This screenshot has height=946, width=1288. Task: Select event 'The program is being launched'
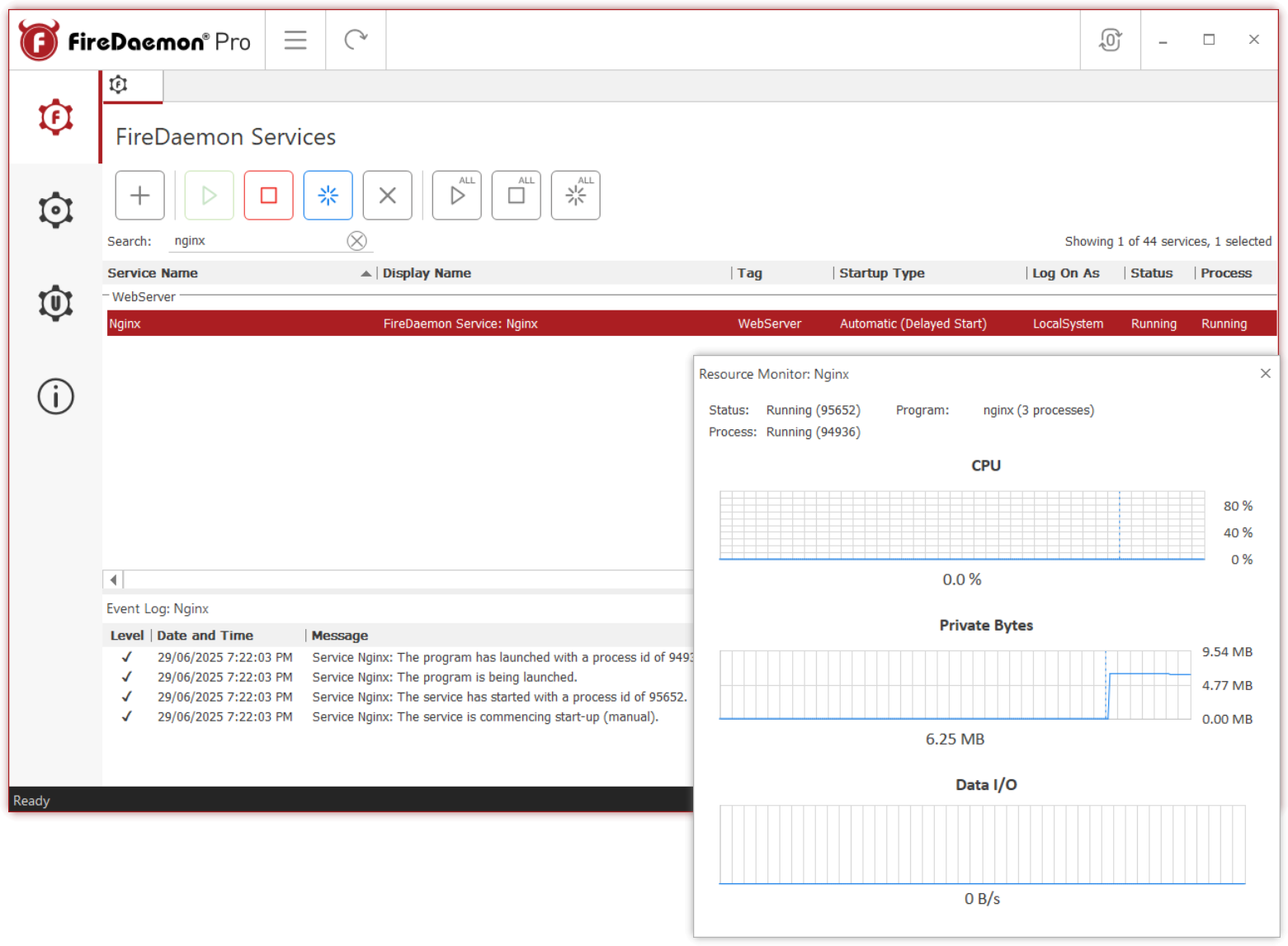tap(399, 677)
